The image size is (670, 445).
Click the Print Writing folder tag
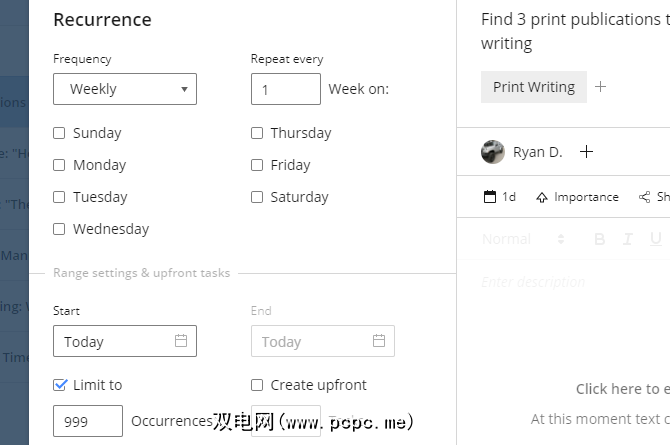[x=534, y=87]
